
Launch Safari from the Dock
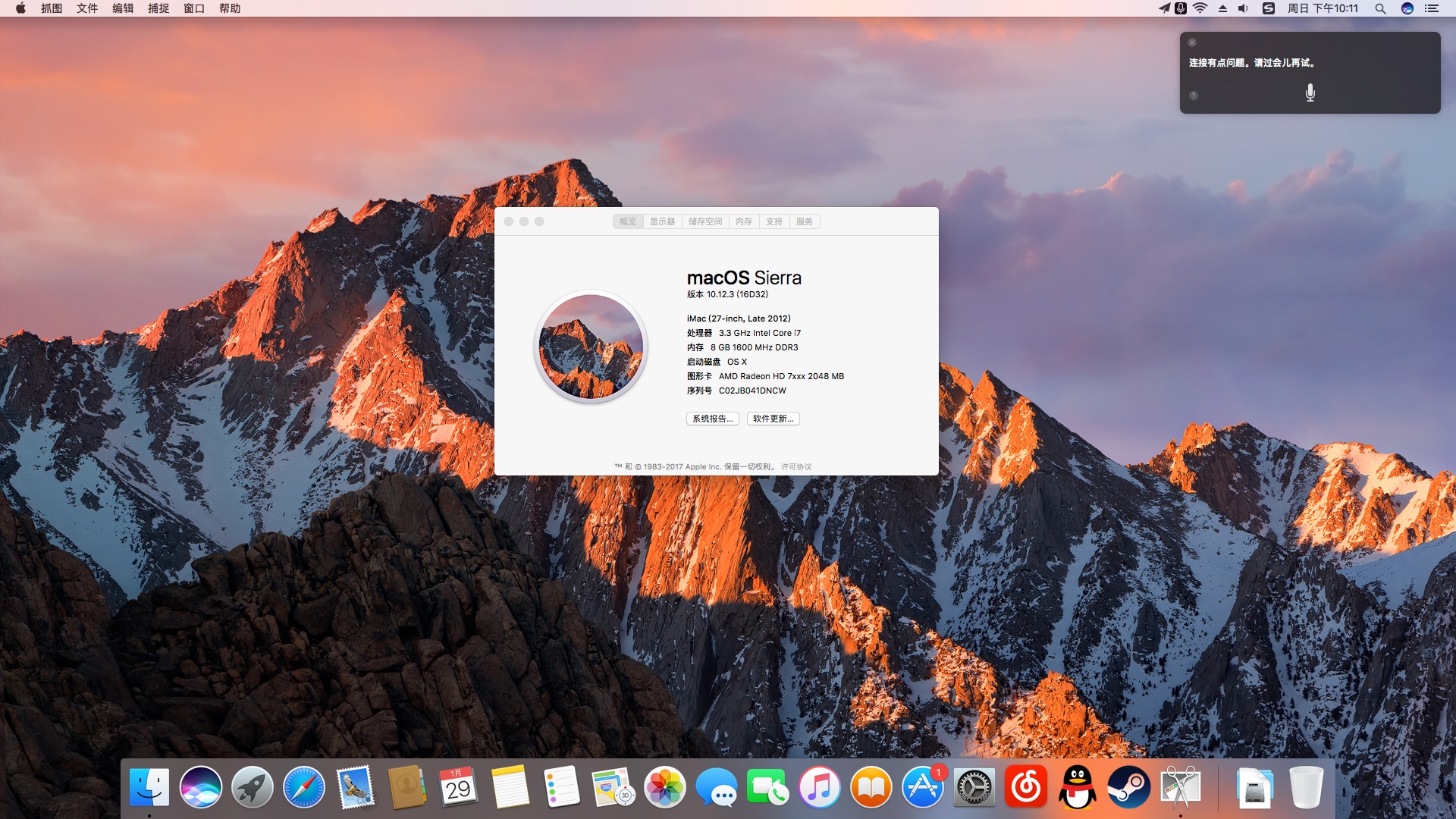303,787
